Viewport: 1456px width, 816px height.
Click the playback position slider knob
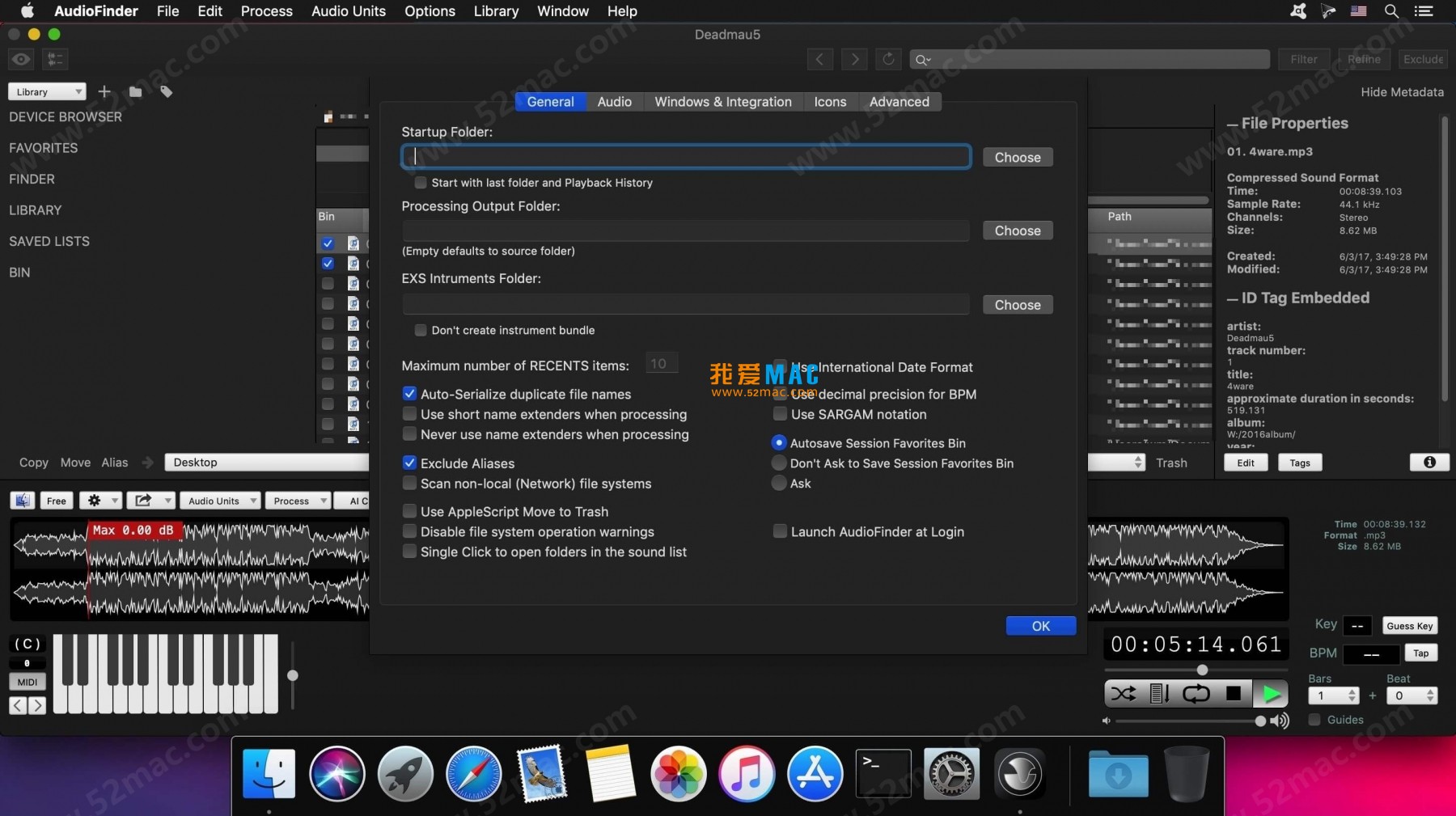tap(1202, 670)
